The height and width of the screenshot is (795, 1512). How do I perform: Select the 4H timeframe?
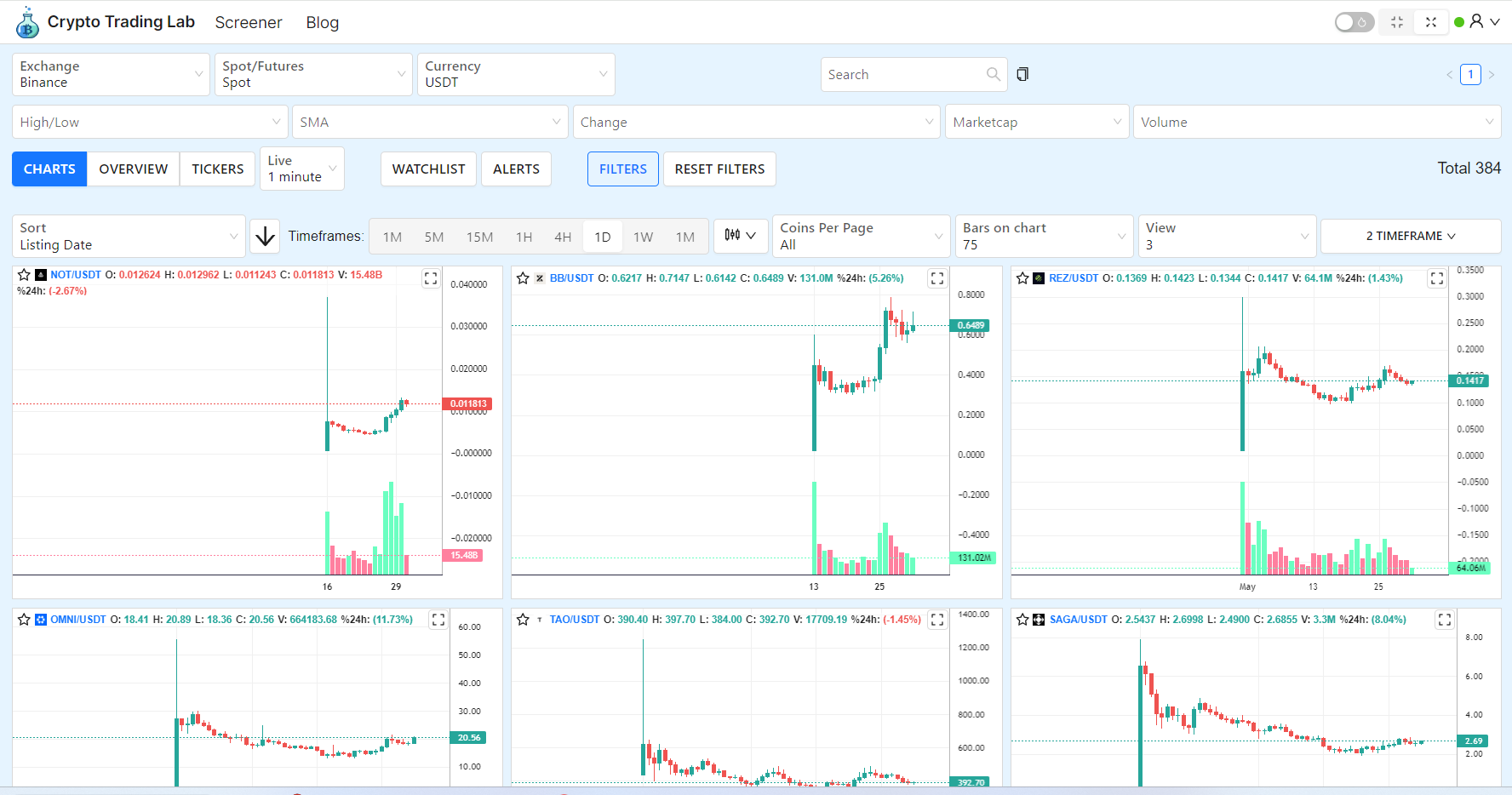coord(563,237)
